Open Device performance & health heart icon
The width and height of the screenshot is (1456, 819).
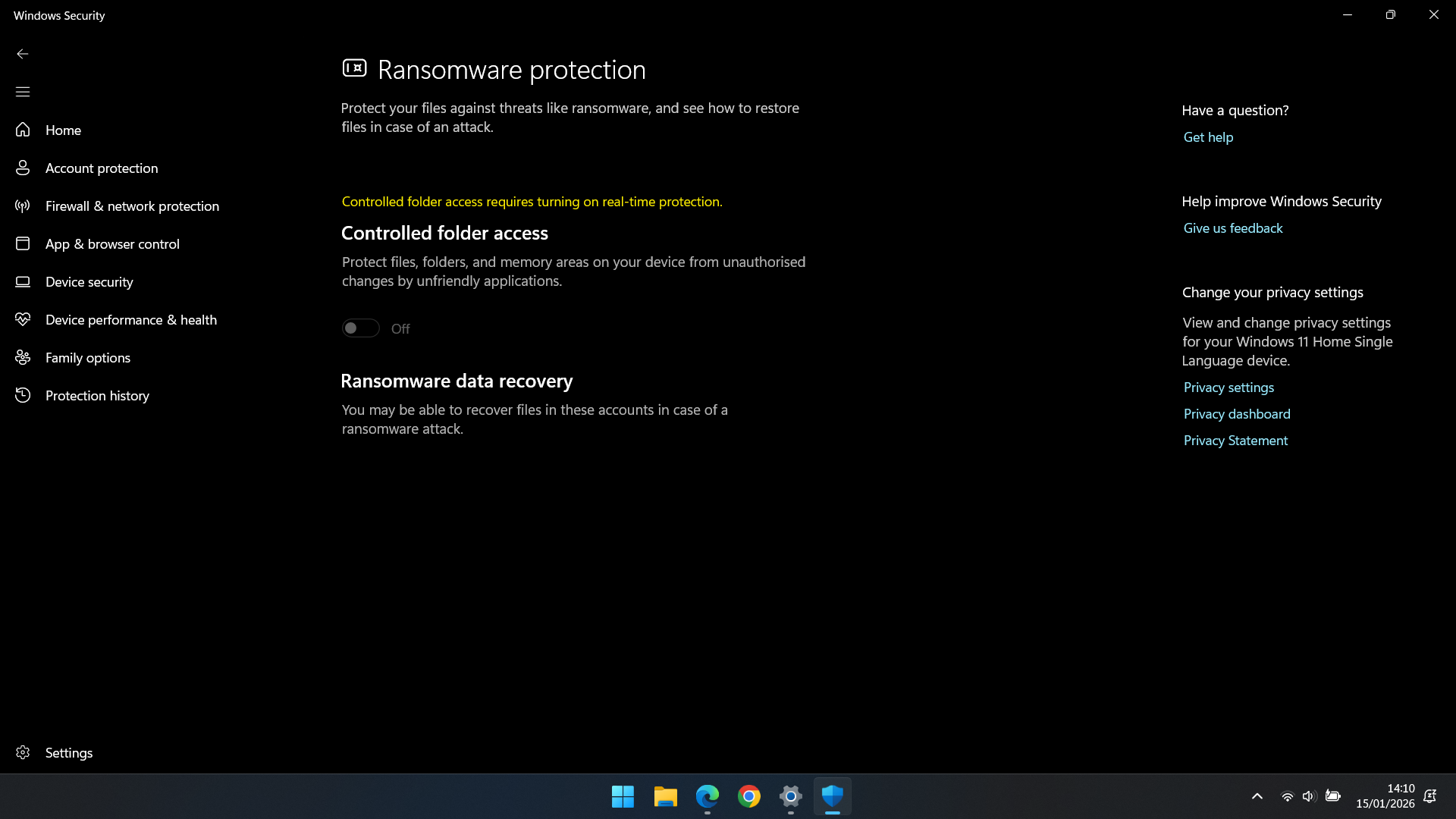(x=23, y=319)
